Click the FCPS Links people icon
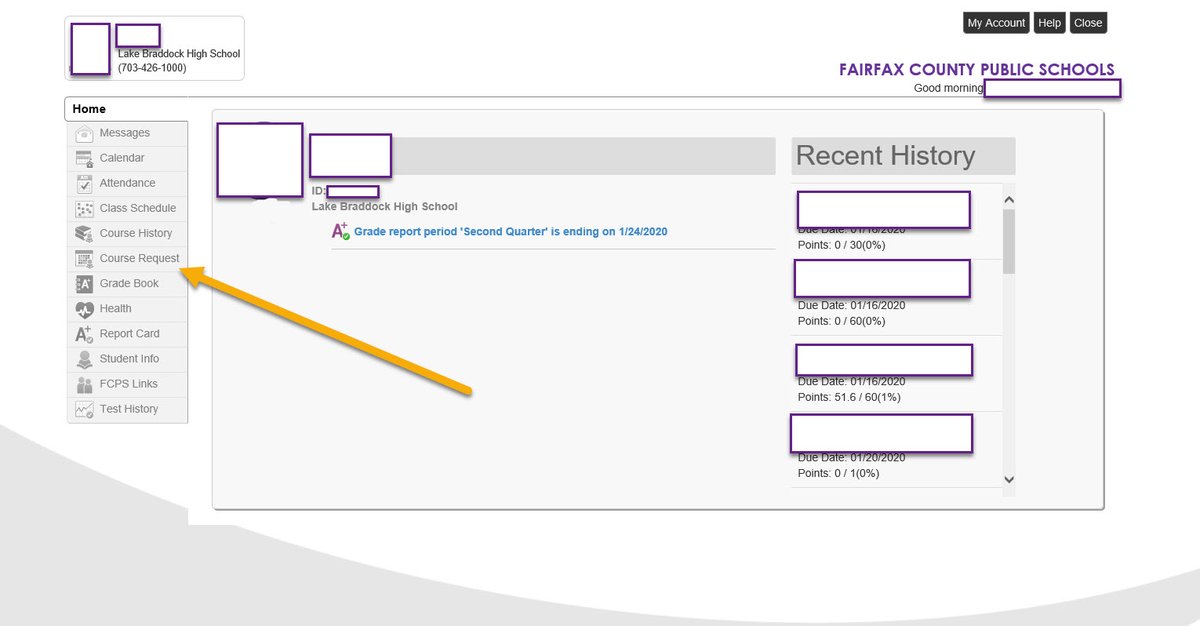Image resolution: width=1200 pixels, height=626 pixels. coord(84,384)
